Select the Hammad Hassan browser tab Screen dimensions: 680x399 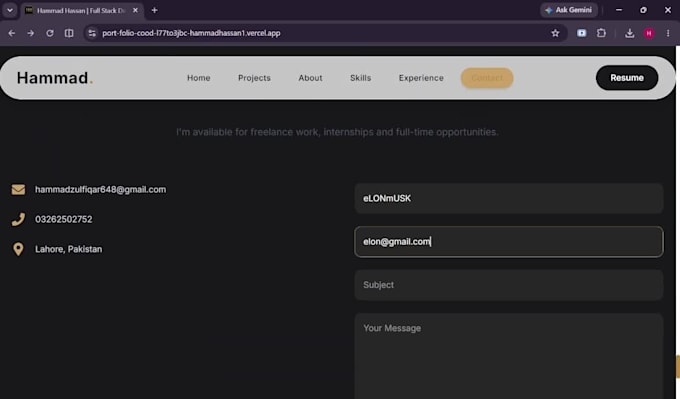[x=81, y=10]
